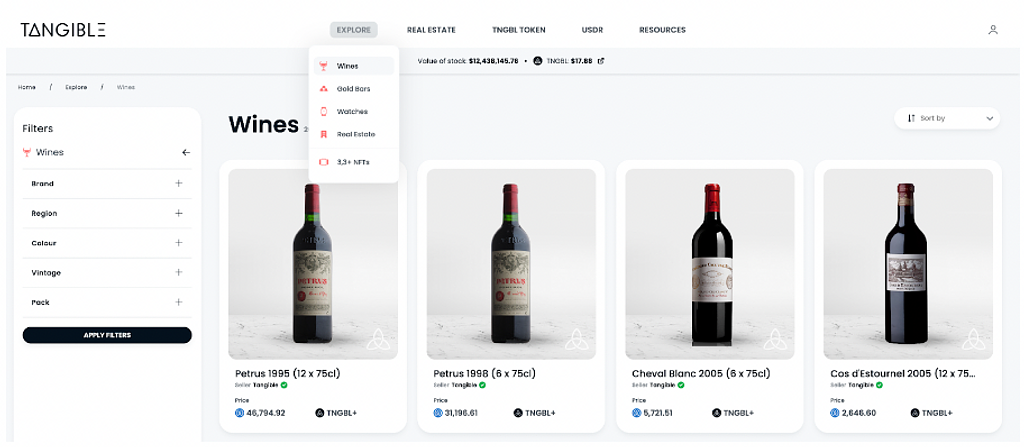Open the RESOURCES navigation item
1024x447 pixels.
tap(662, 30)
